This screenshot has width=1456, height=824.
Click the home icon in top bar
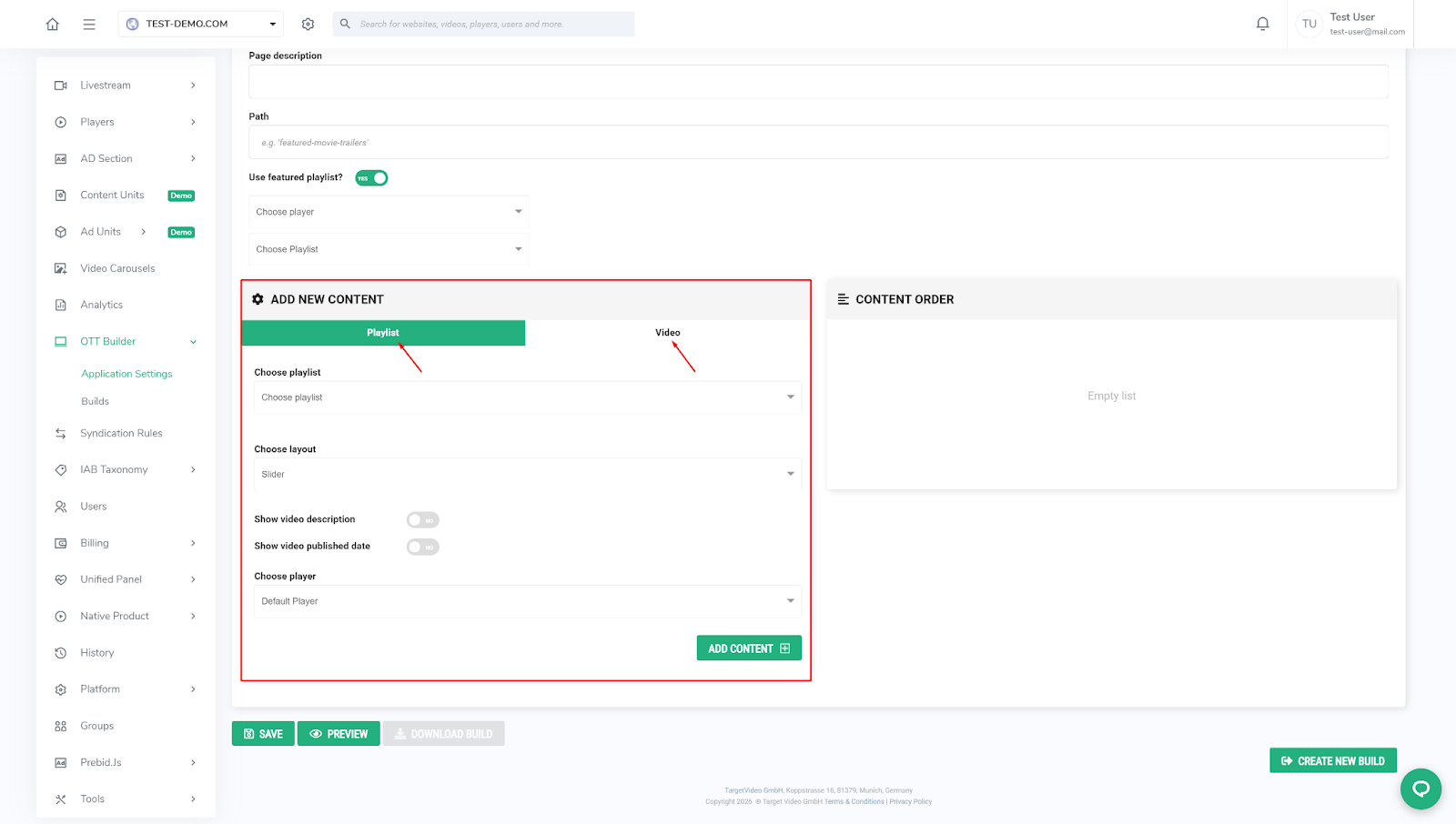click(53, 25)
